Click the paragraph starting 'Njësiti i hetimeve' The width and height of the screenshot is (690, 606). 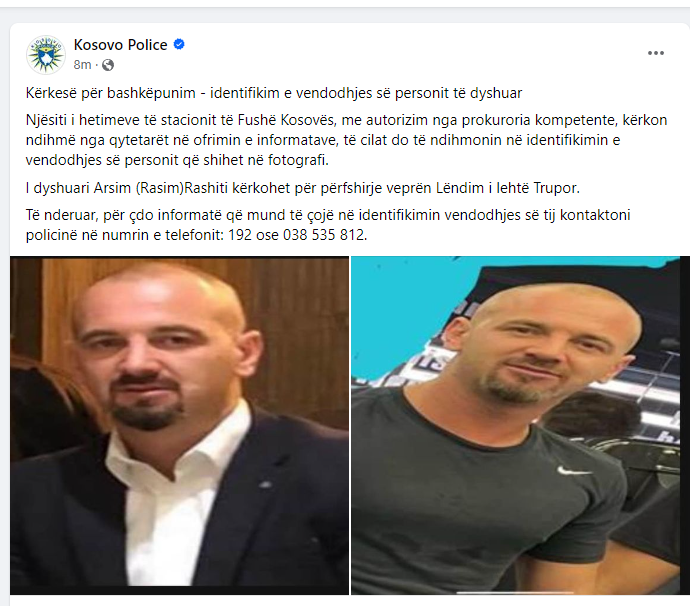[346, 140]
